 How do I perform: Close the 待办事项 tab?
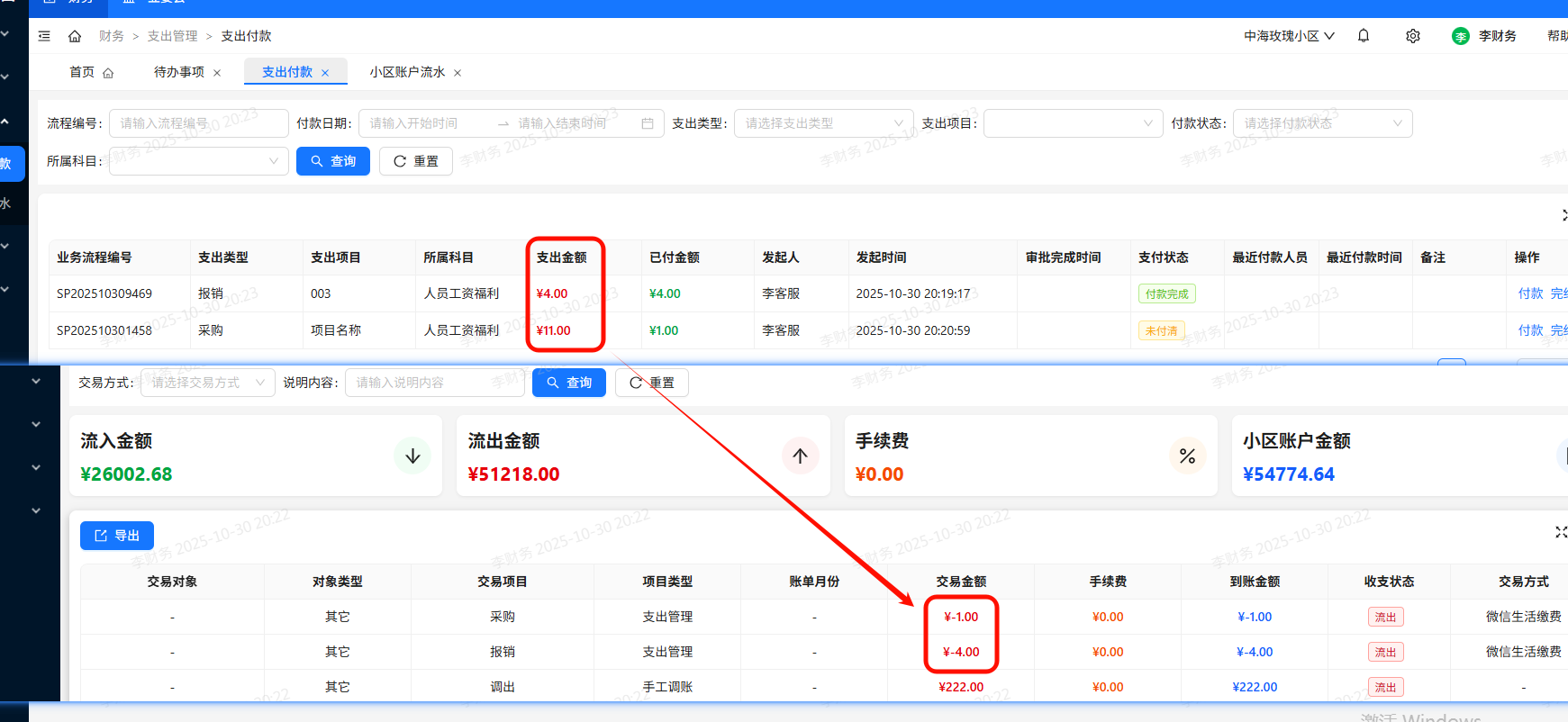click(217, 73)
